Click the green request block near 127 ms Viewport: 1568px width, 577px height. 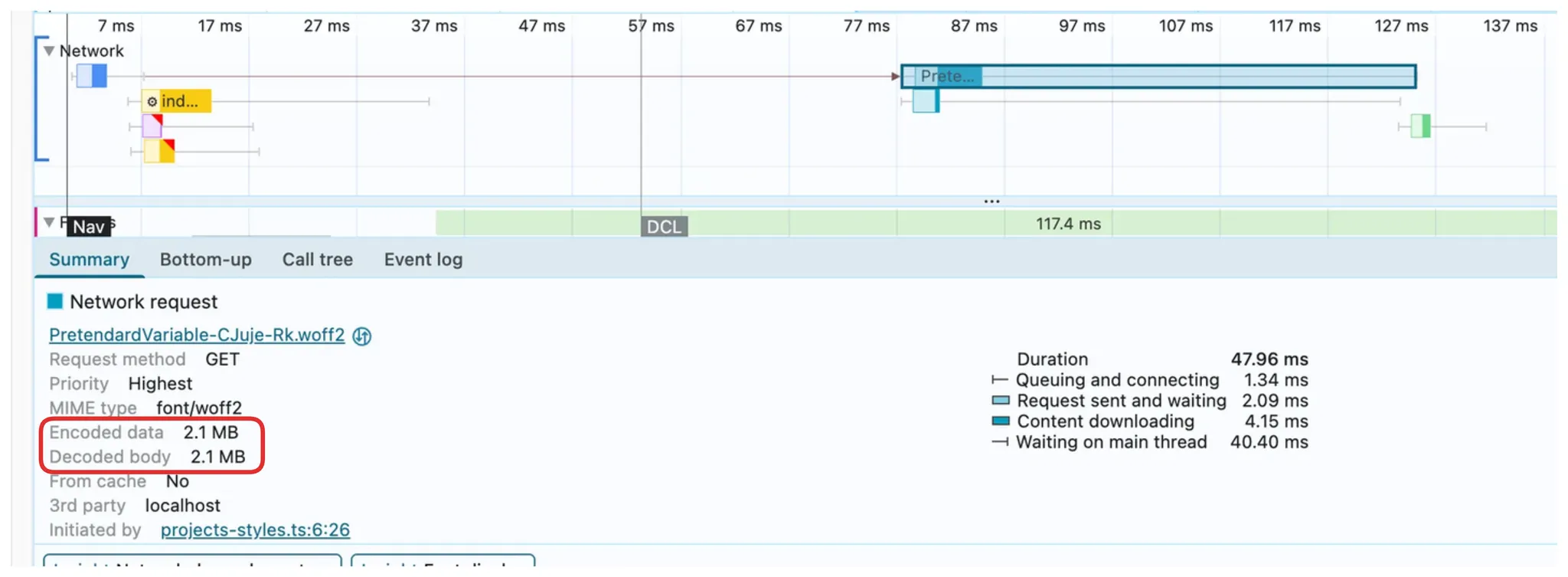(1420, 126)
